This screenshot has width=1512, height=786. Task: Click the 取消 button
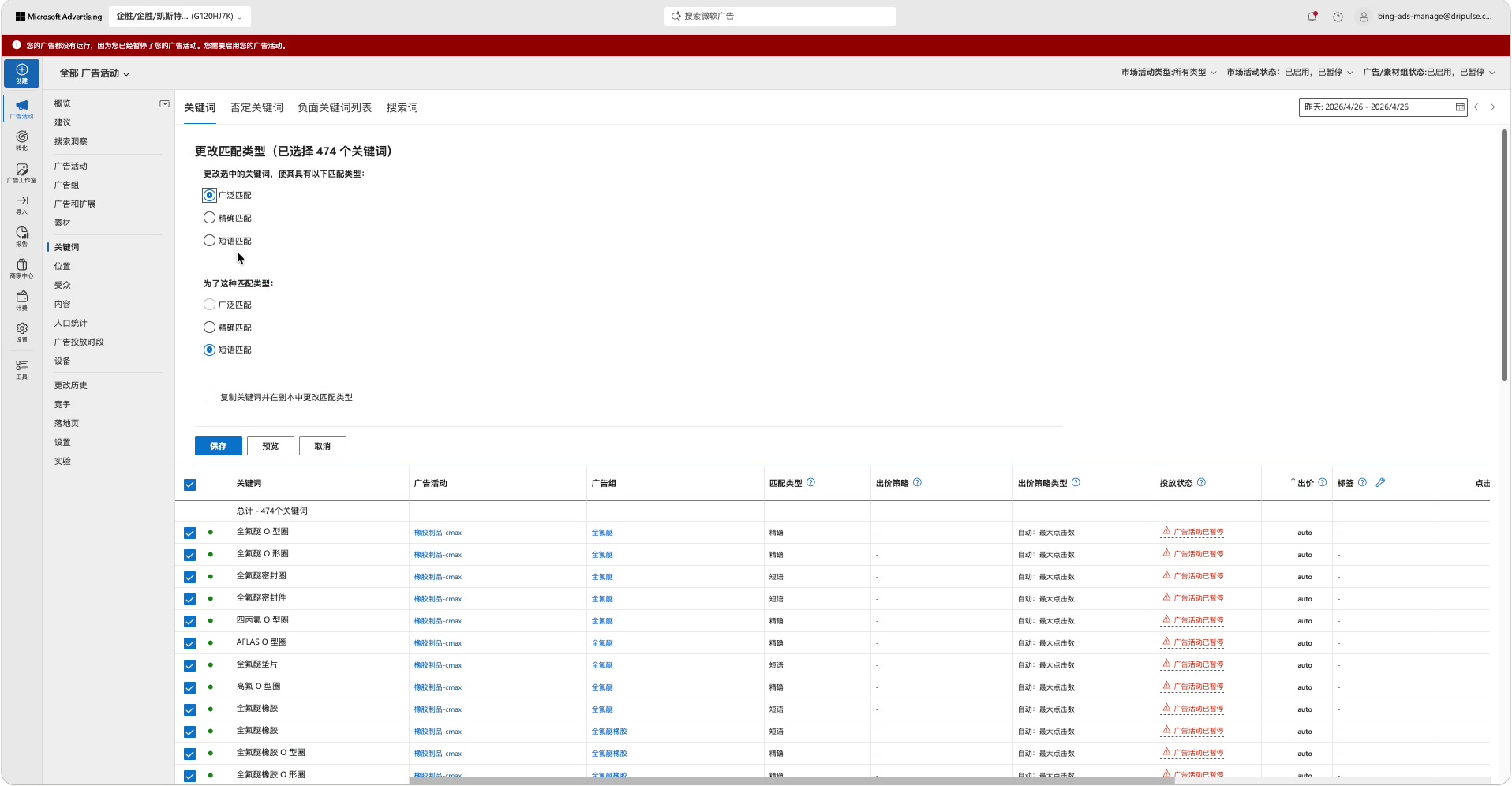point(323,446)
